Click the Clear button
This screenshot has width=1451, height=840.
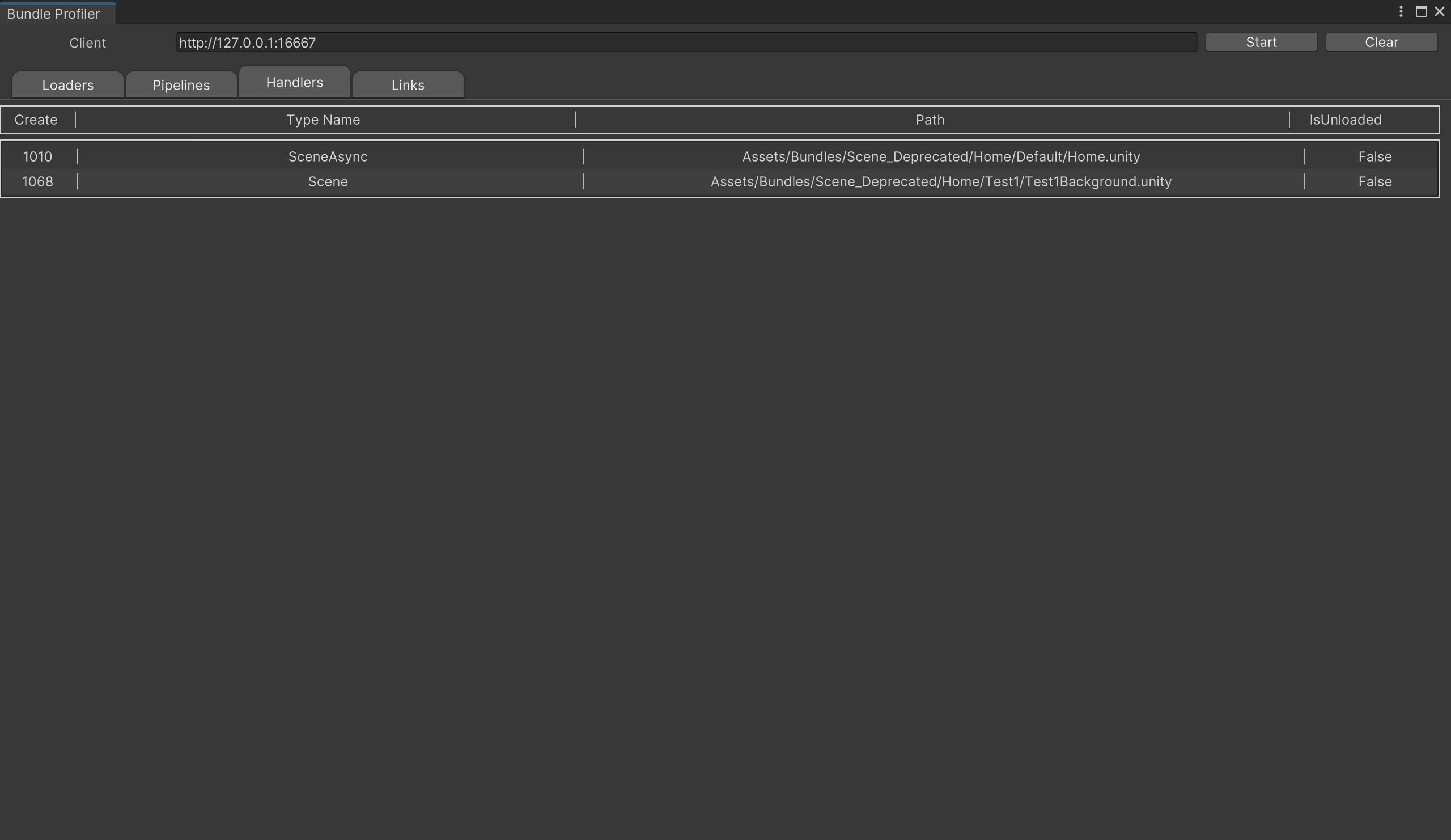pos(1381,42)
